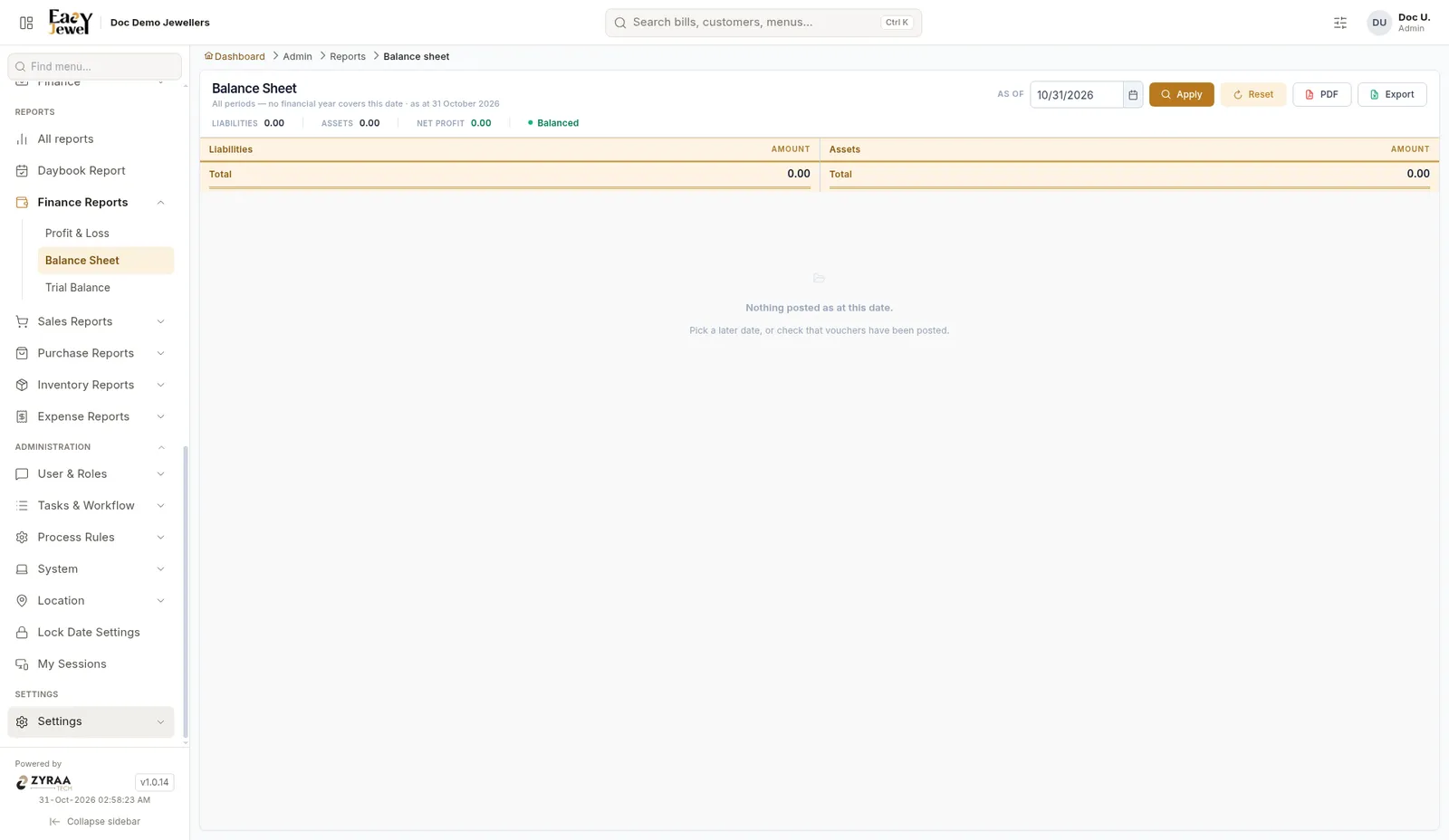
Task: Open the date picker calendar icon
Action: (x=1133, y=95)
